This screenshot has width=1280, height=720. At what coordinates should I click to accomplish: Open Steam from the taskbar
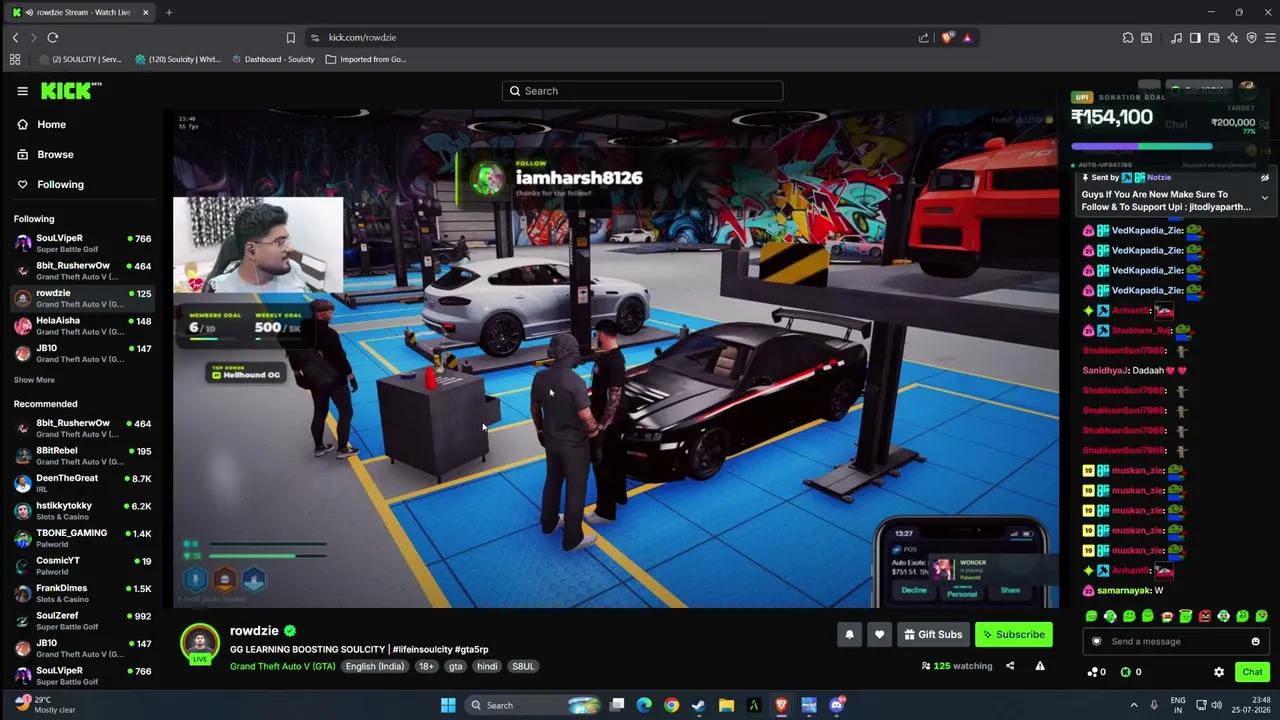(x=698, y=705)
